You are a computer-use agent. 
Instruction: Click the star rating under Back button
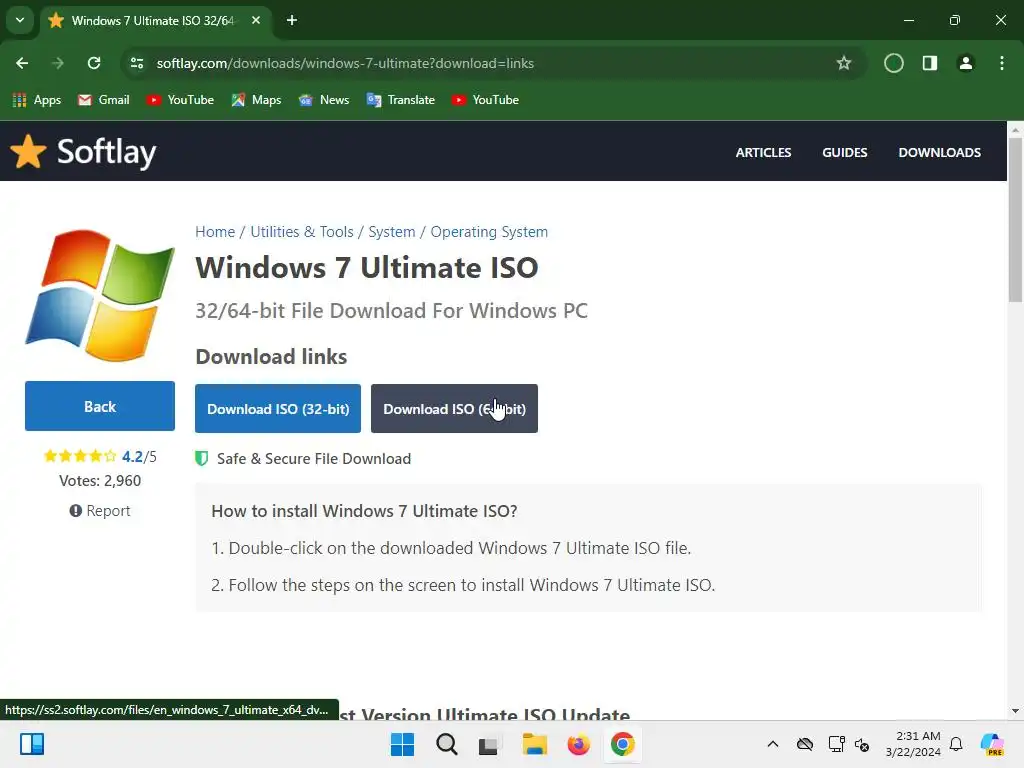click(x=80, y=456)
